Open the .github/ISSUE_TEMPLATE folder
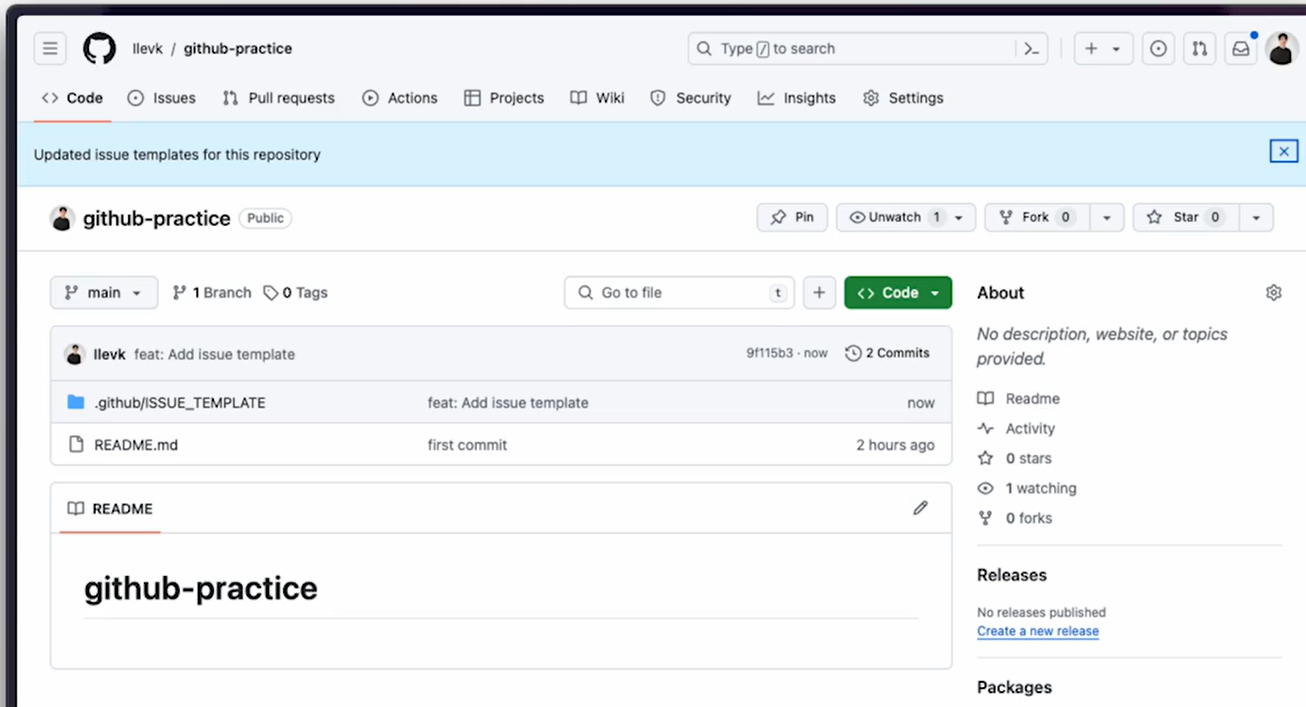 [x=180, y=403]
